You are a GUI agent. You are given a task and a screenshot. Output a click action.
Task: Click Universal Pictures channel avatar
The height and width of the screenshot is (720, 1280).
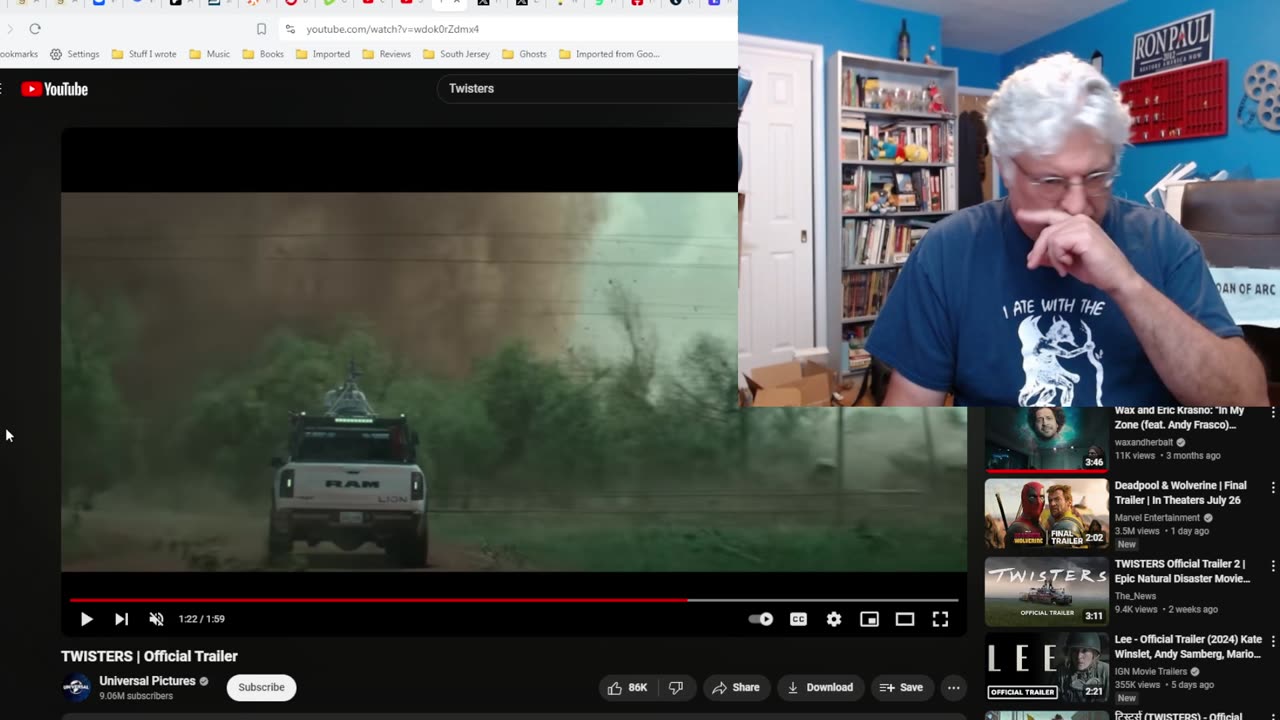(76, 687)
